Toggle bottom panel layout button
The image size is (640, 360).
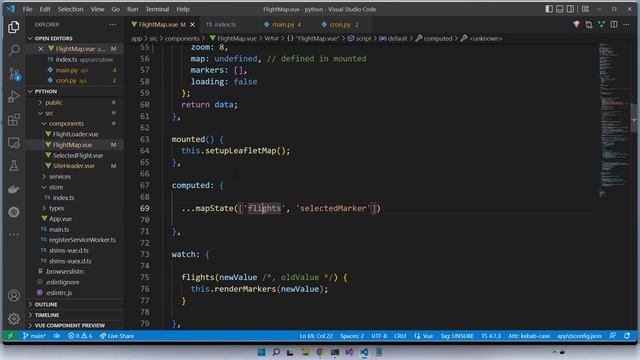click(x=560, y=9)
